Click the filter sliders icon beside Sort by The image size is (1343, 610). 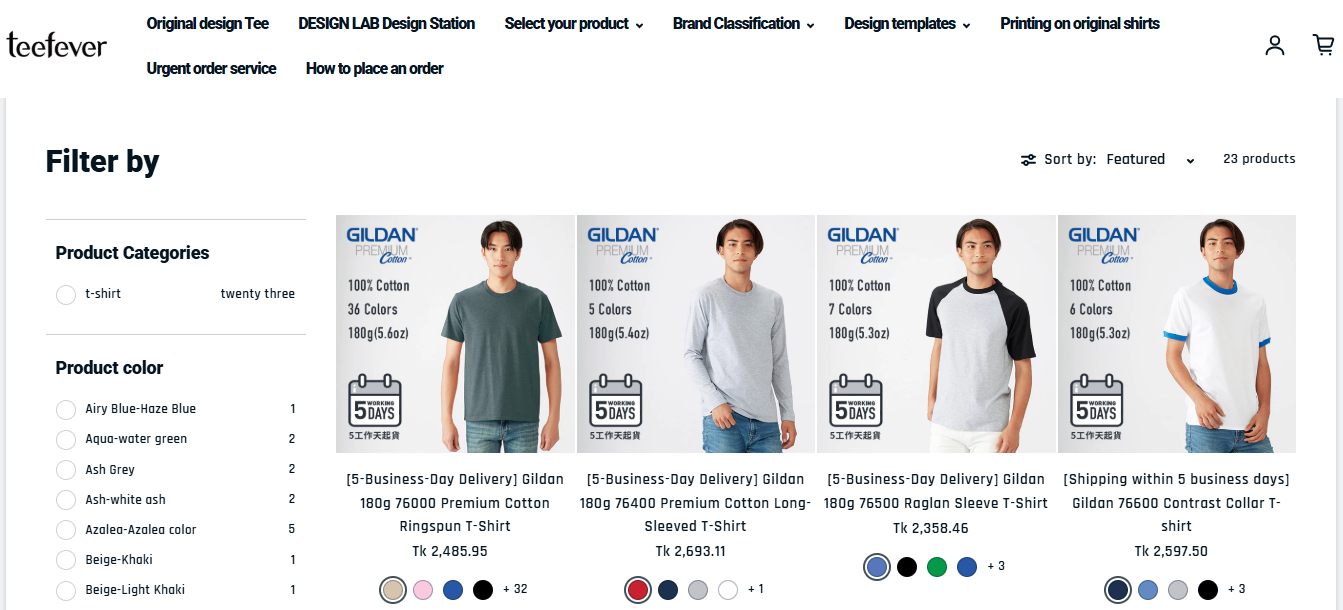(x=1028, y=159)
